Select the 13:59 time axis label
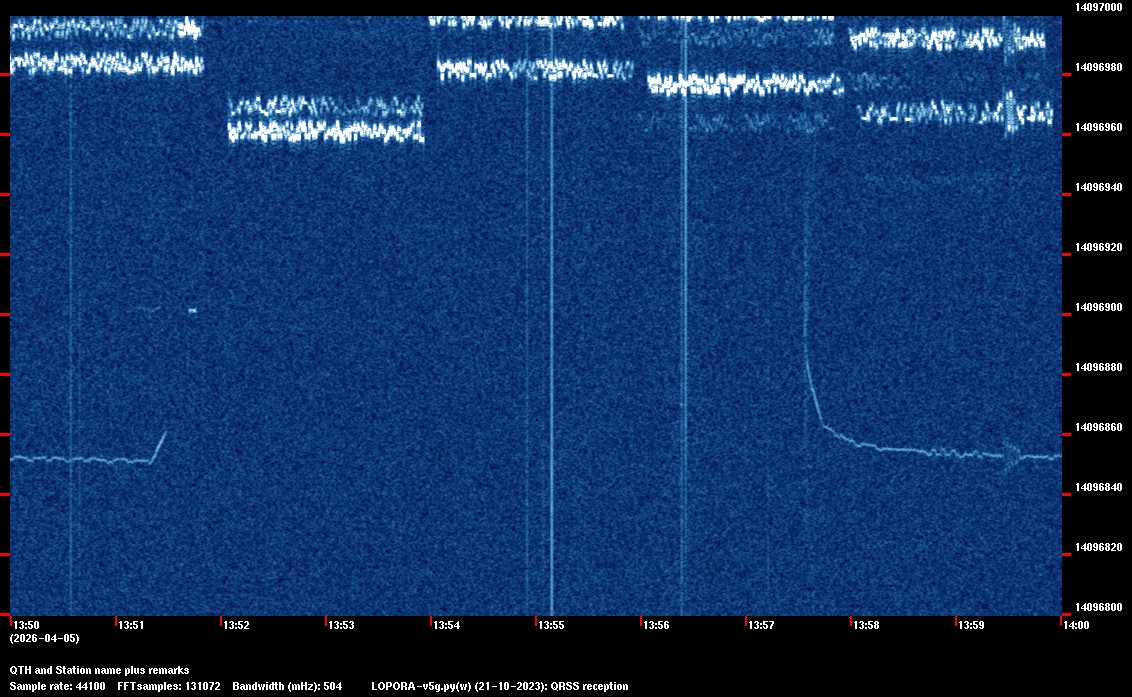Screen dimensions: 1132x697 tap(971, 625)
